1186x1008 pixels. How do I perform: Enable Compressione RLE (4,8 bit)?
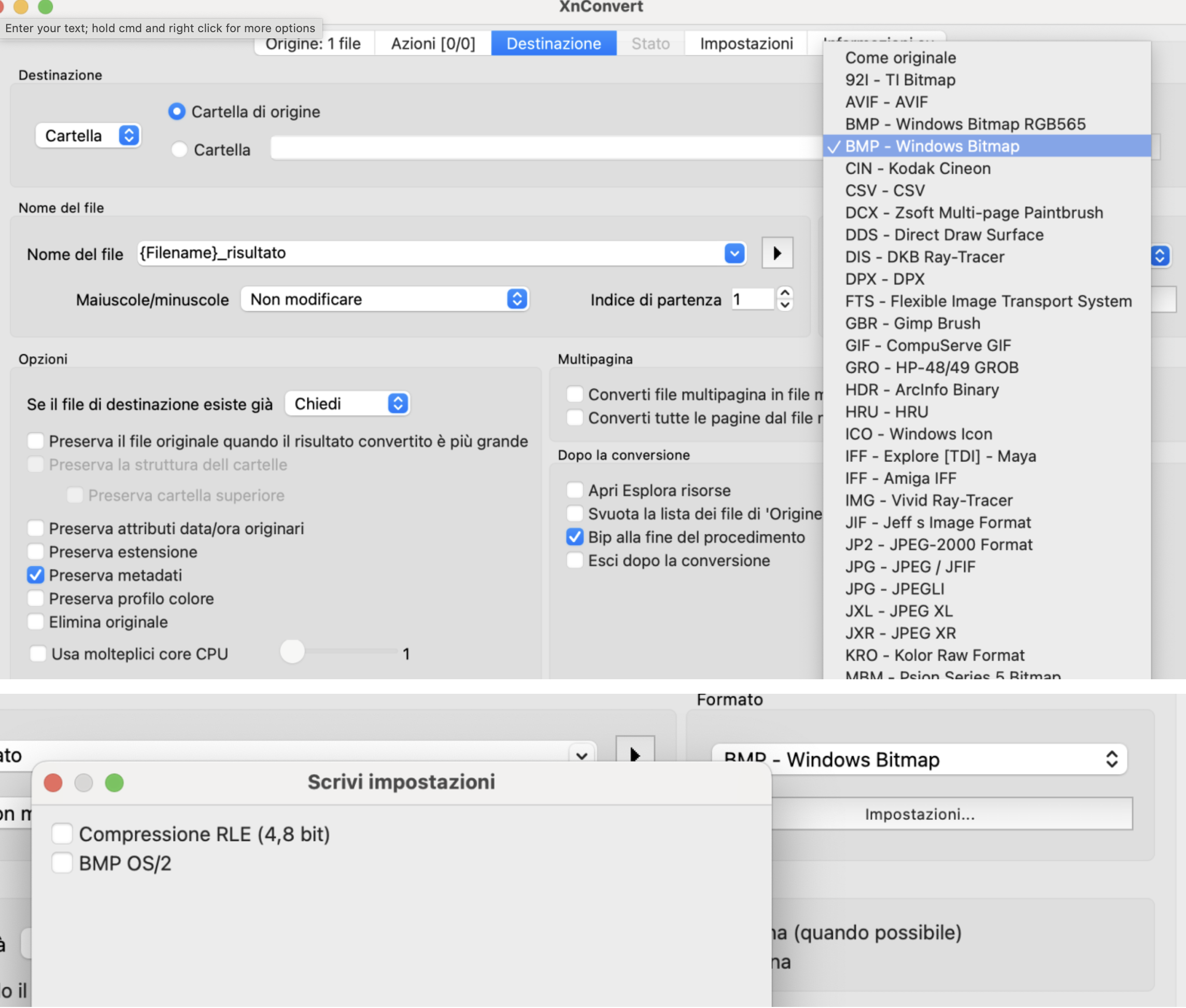click(62, 834)
